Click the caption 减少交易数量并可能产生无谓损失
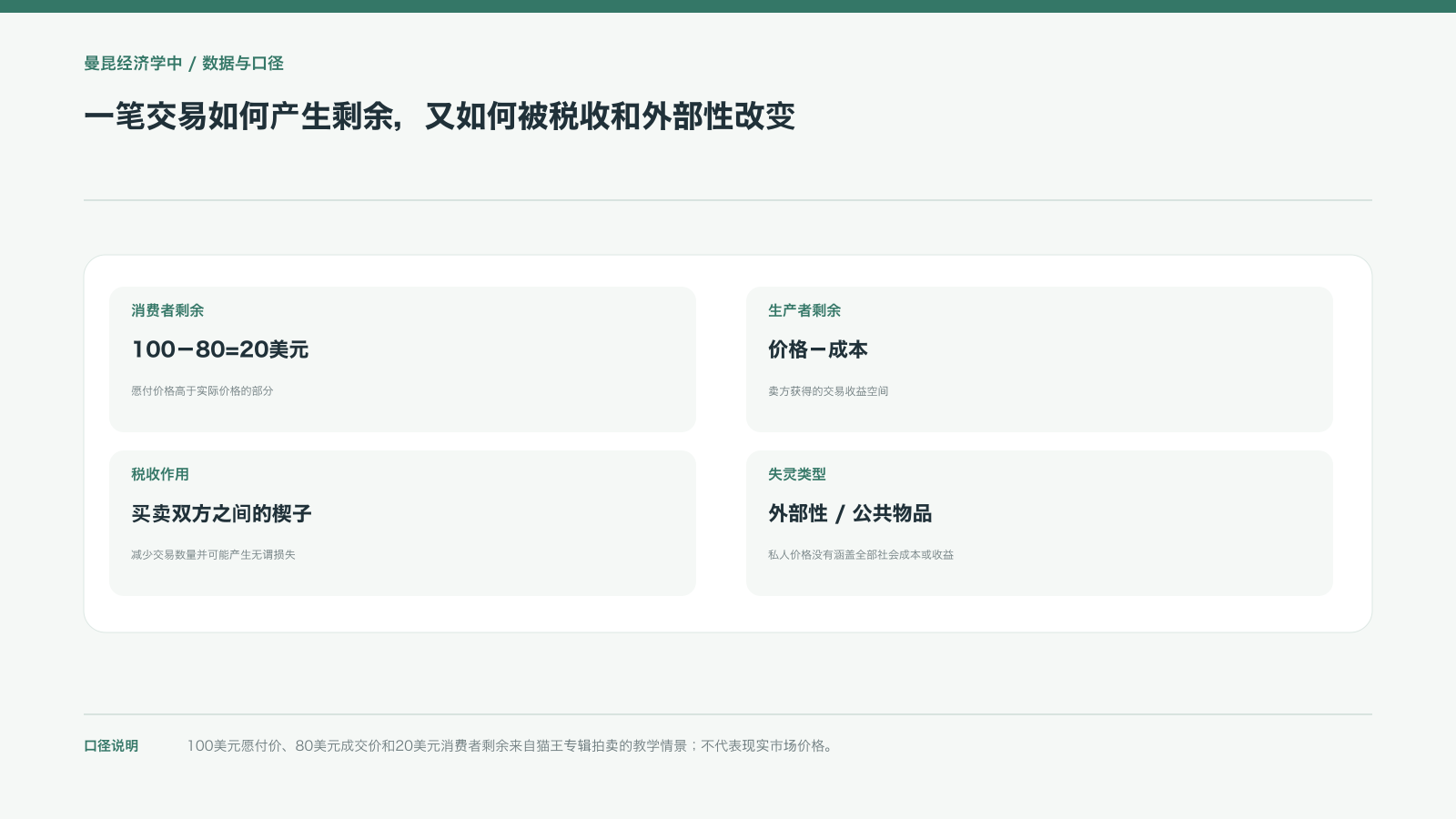Viewport: 1456px width, 819px height. (213, 555)
